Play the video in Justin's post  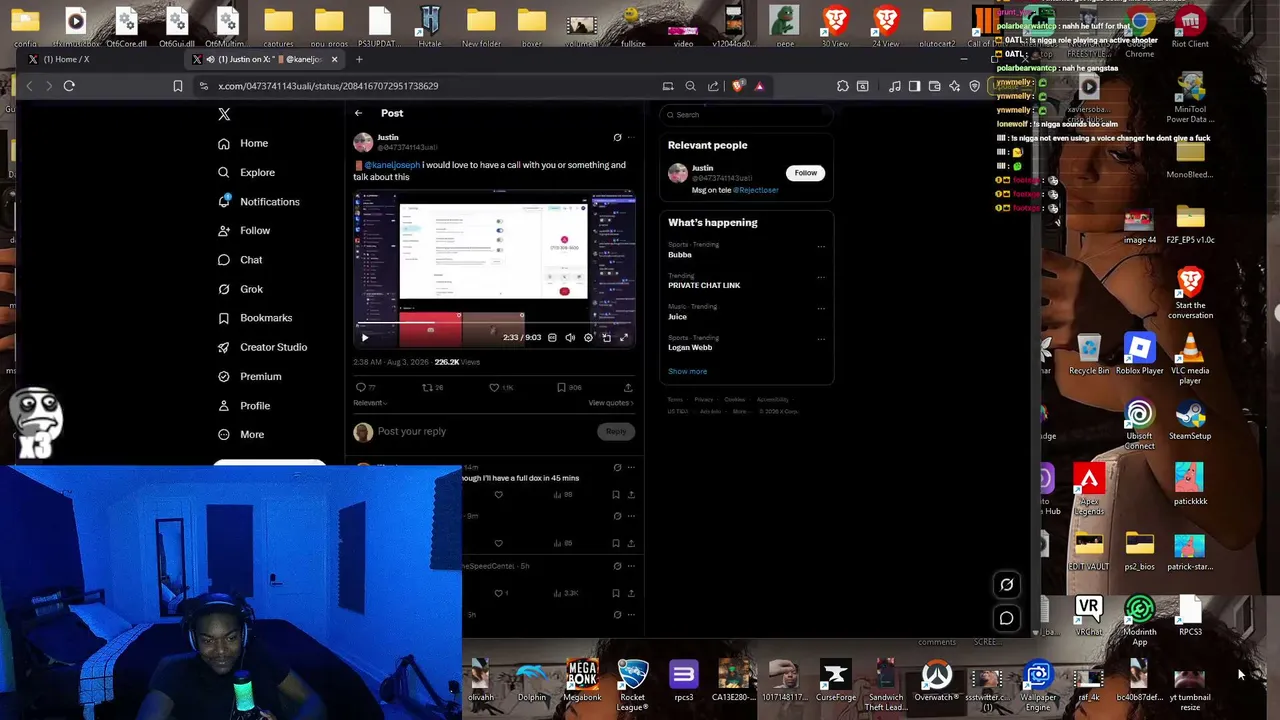click(364, 338)
